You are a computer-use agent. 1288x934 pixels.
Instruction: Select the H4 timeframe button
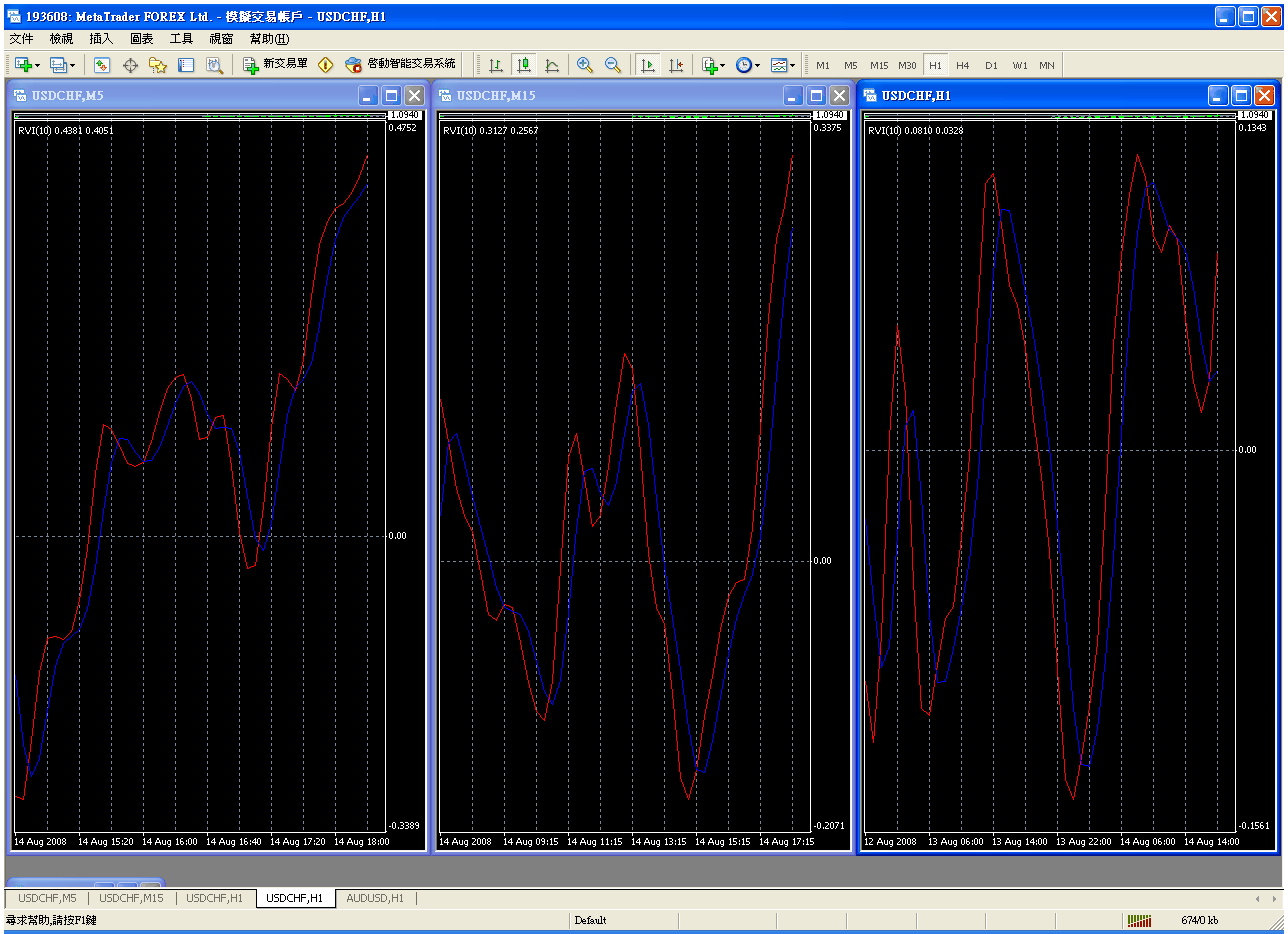[963, 66]
